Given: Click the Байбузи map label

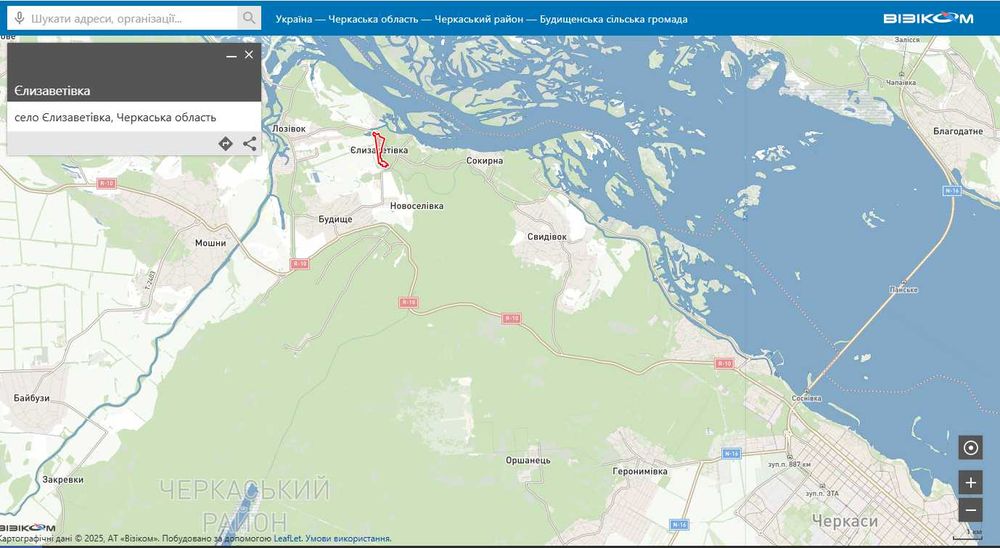Looking at the screenshot, I should (31, 398).
